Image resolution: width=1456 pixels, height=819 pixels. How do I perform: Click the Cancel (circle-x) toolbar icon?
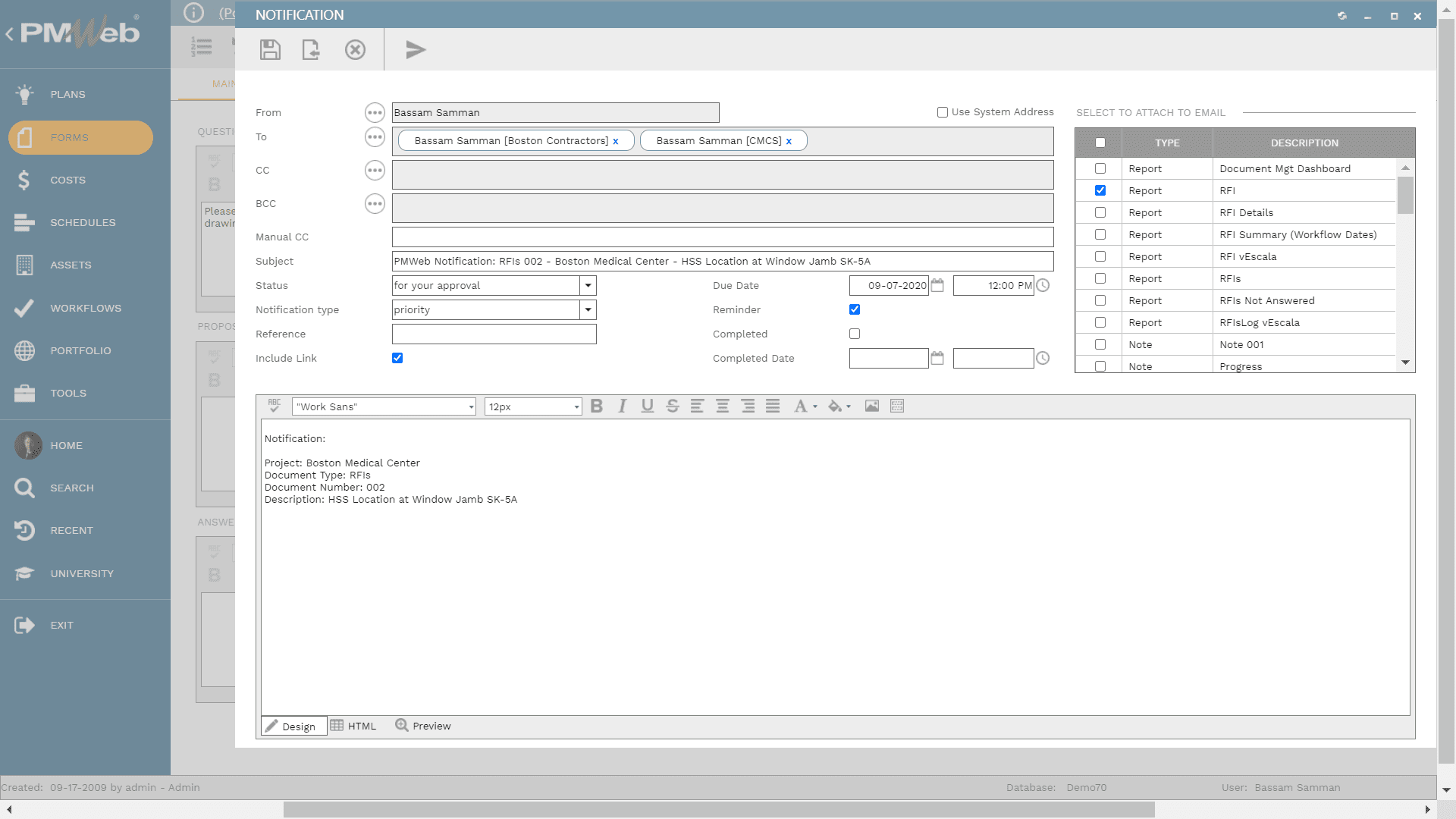pyautogui.click(x=356, y=50)
